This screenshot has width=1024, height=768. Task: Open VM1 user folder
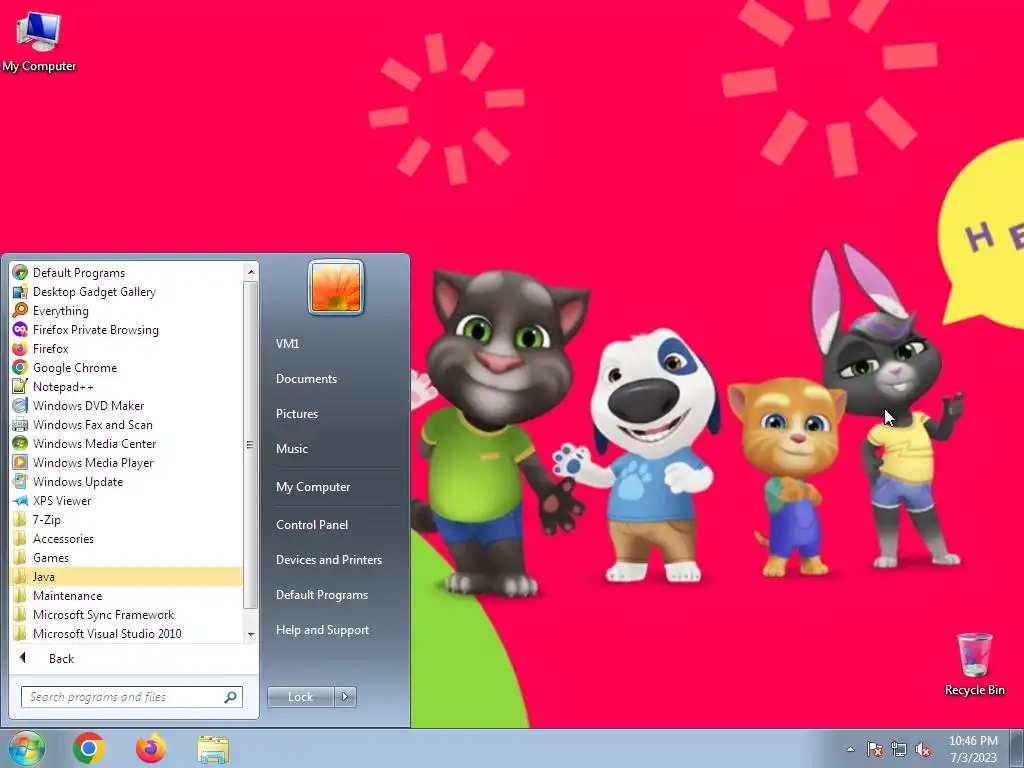point(287,344)
